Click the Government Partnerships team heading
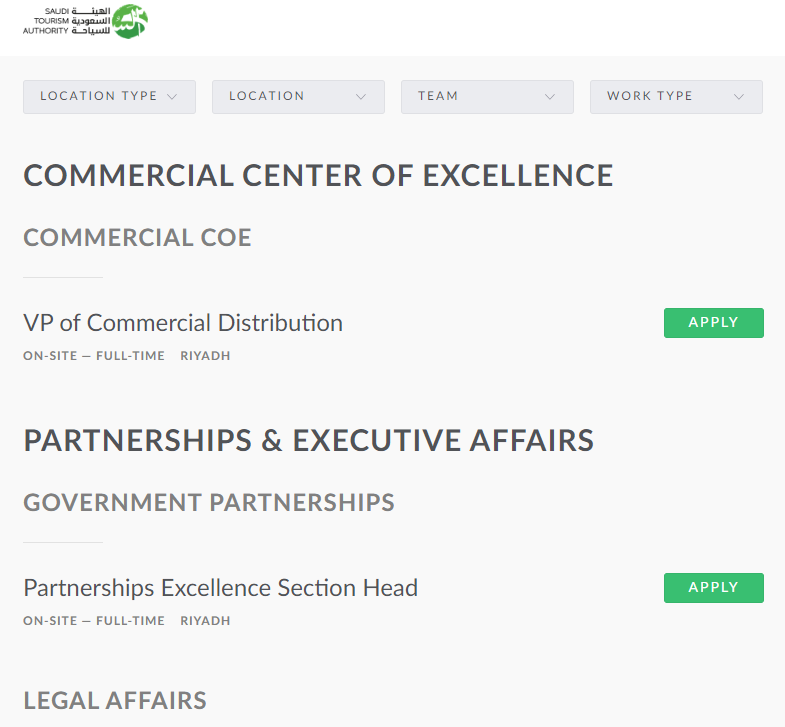 (x=209, y=502)
